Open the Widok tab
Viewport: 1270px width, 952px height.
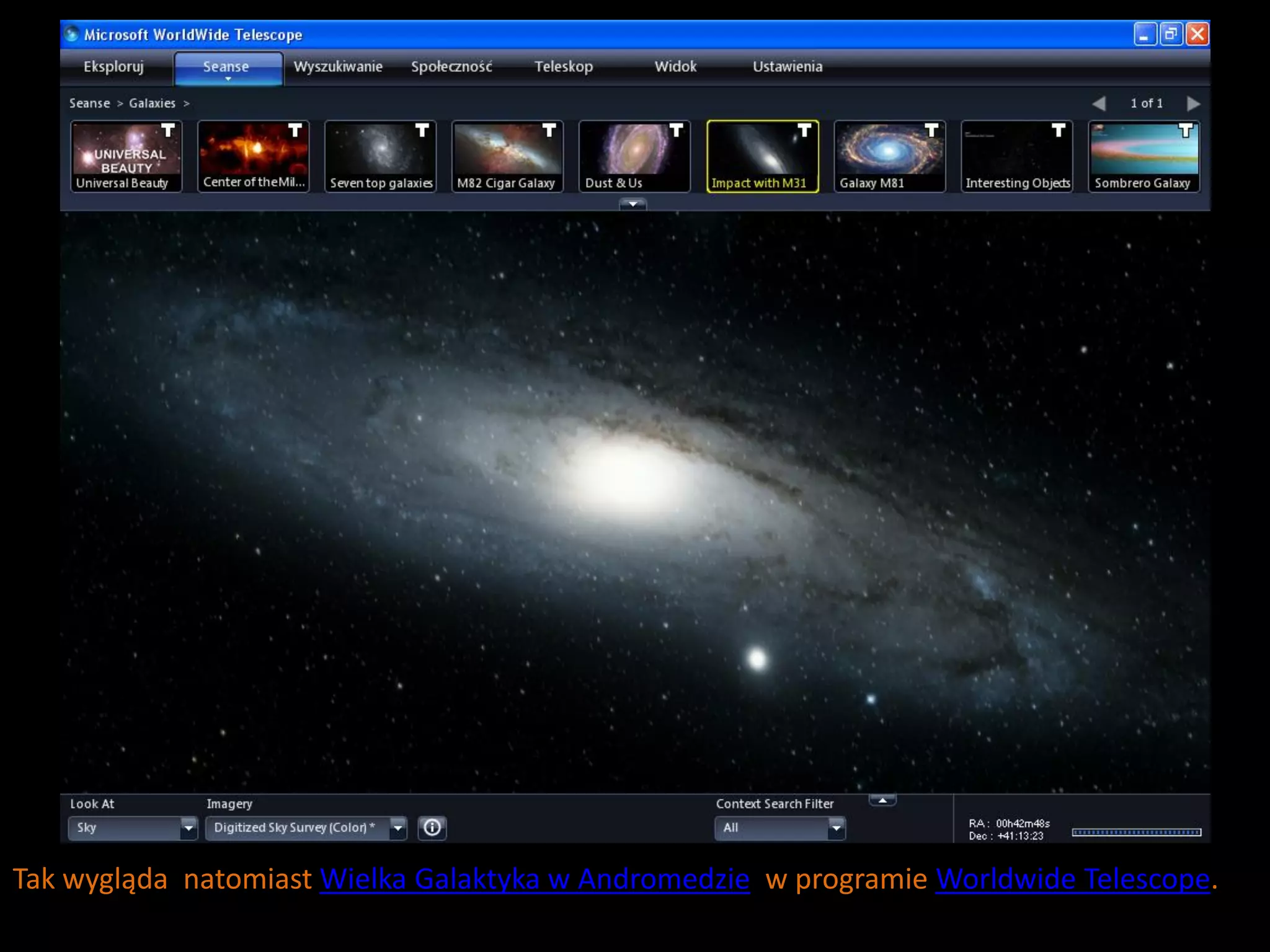pos(675,66)
